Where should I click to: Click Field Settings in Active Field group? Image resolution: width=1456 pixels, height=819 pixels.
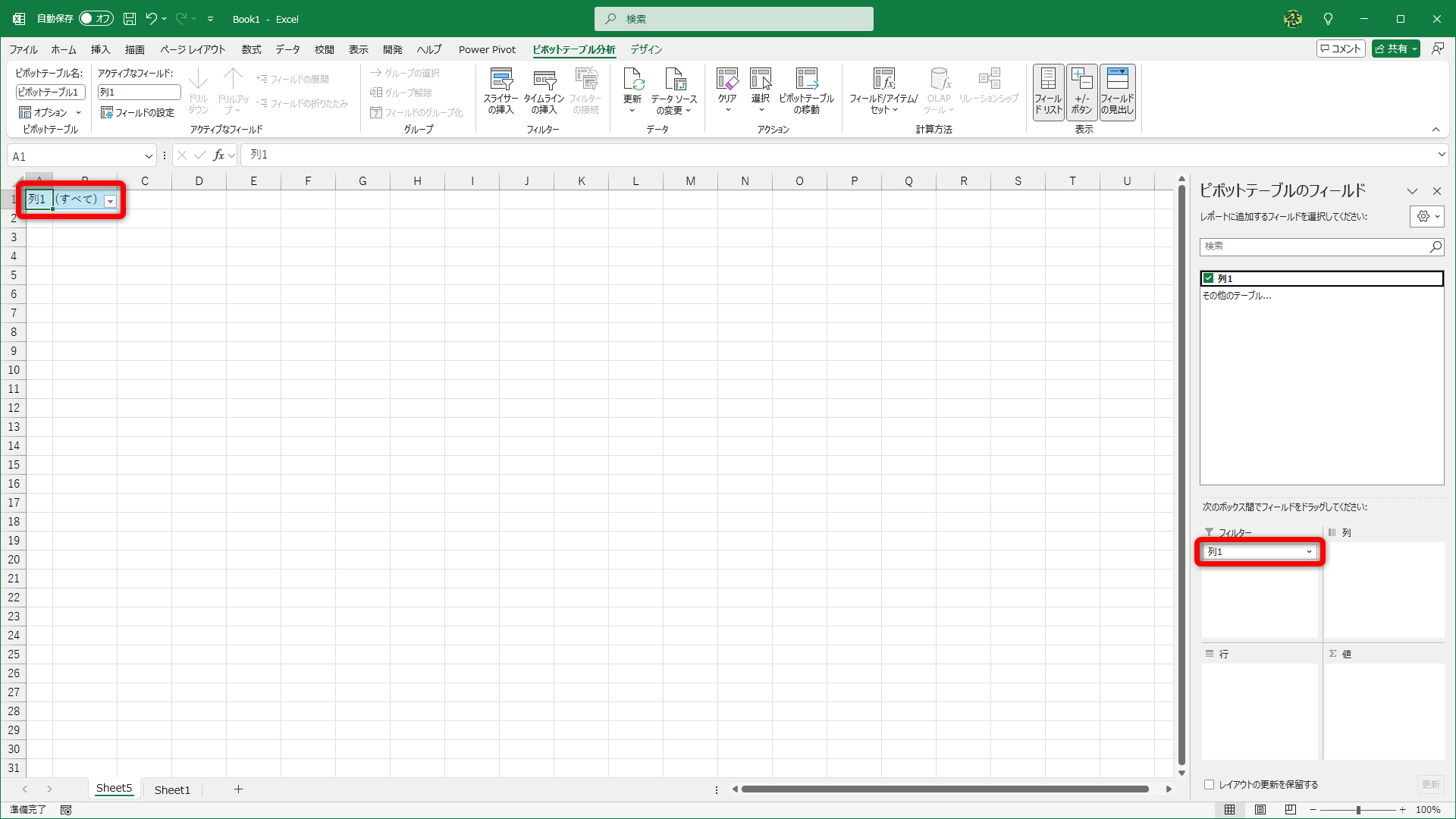(137, 112)
